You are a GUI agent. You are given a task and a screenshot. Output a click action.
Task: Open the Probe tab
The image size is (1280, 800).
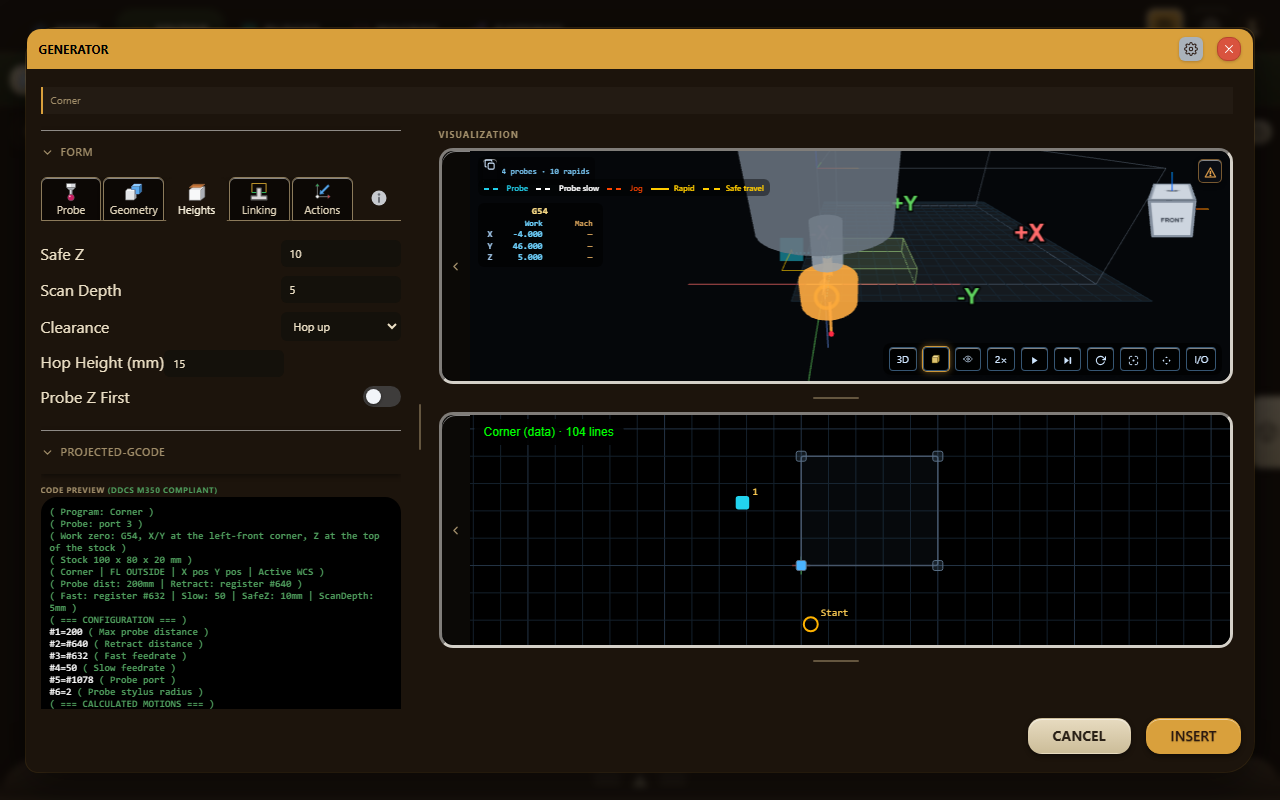pos(71,199)
